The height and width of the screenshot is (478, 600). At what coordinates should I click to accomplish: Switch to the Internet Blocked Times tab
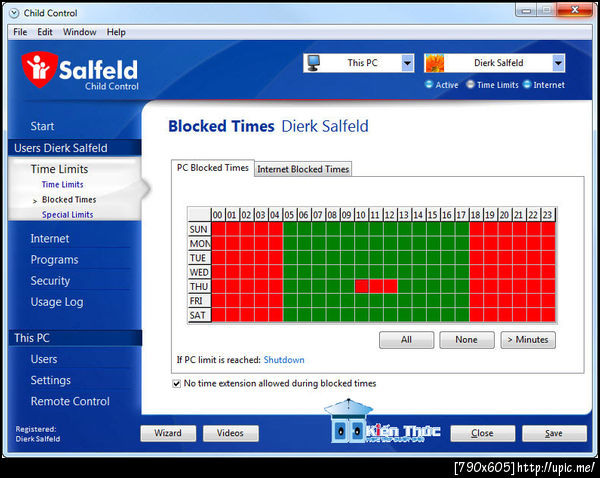303,169
